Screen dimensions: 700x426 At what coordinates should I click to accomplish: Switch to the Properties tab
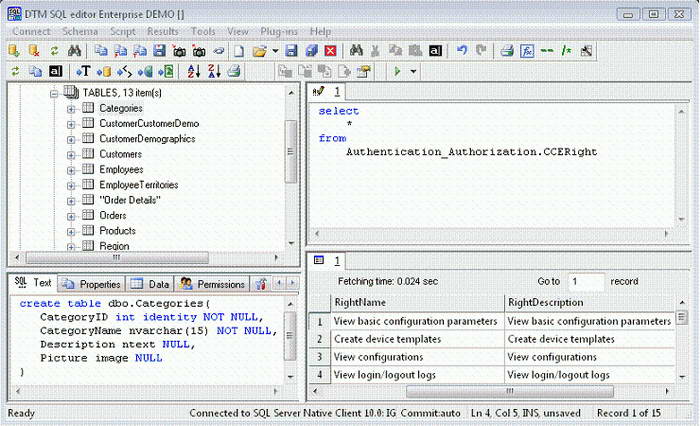pos(93,284)
